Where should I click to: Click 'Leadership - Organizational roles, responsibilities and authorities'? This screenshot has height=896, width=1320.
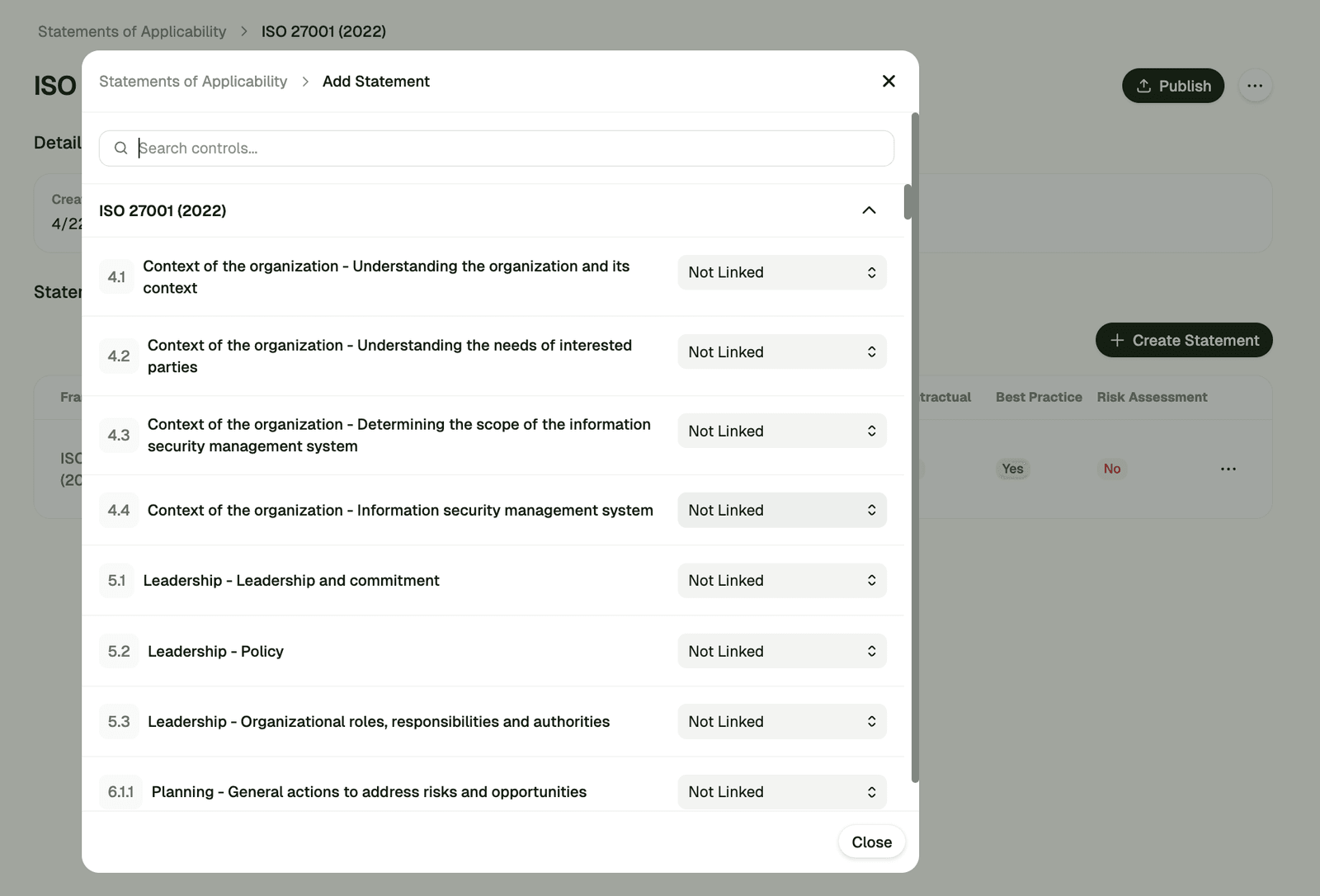tap(379, 721)
